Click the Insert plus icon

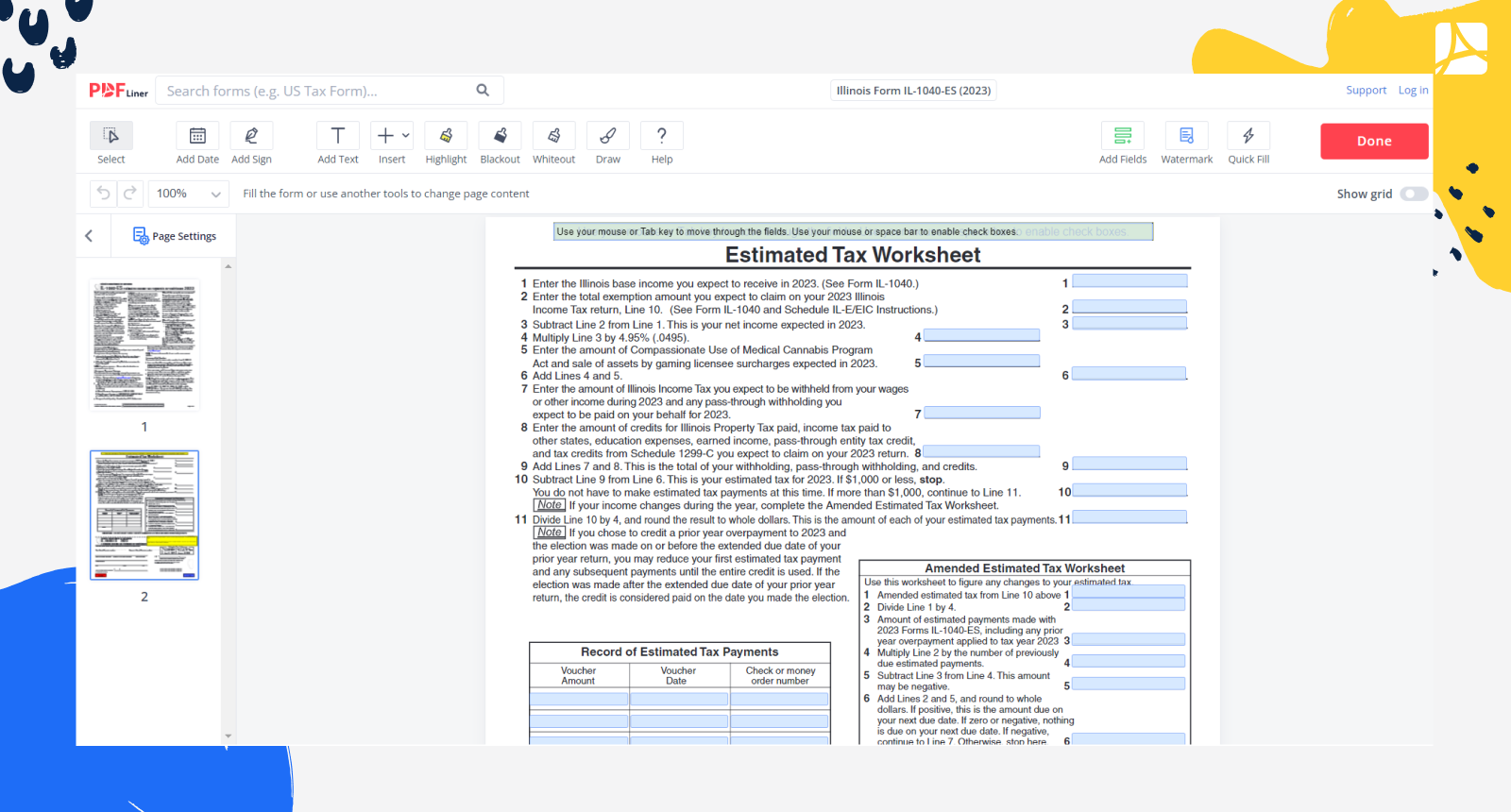[x=385, y=136]
